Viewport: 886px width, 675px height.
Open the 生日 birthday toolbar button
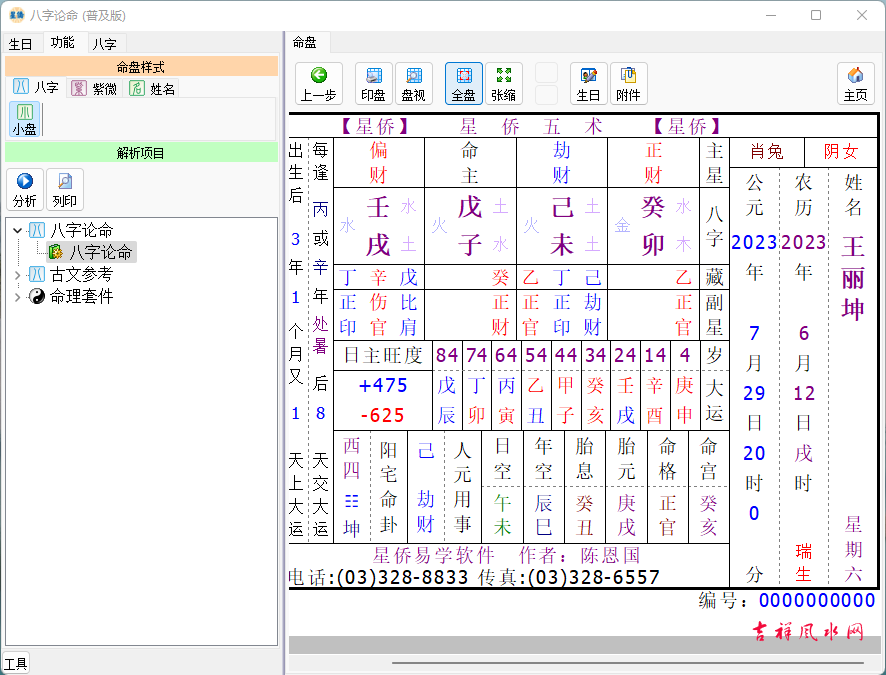589,84
